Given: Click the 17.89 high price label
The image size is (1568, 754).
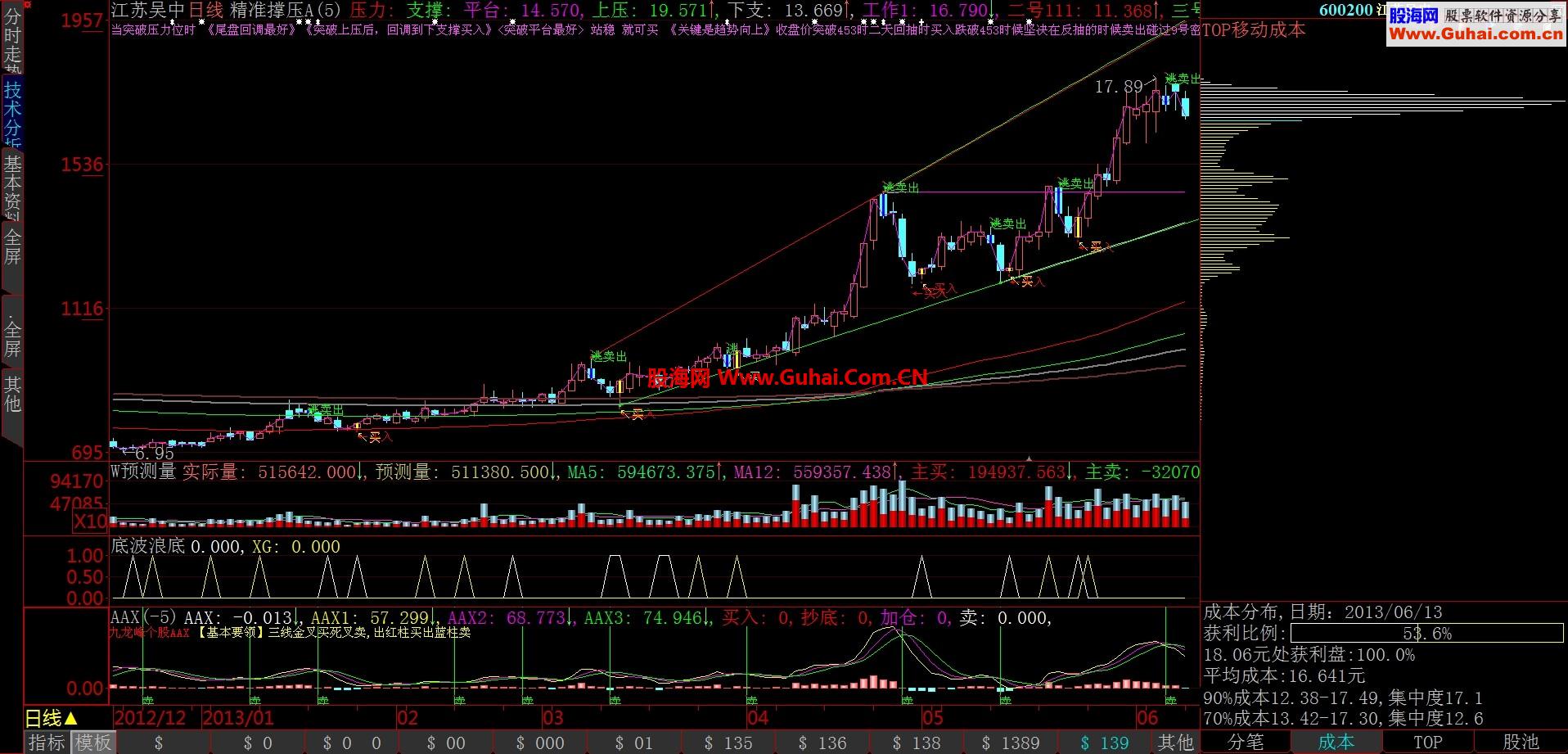Looking at the screenshot, I should click(x=1119, y=86).
